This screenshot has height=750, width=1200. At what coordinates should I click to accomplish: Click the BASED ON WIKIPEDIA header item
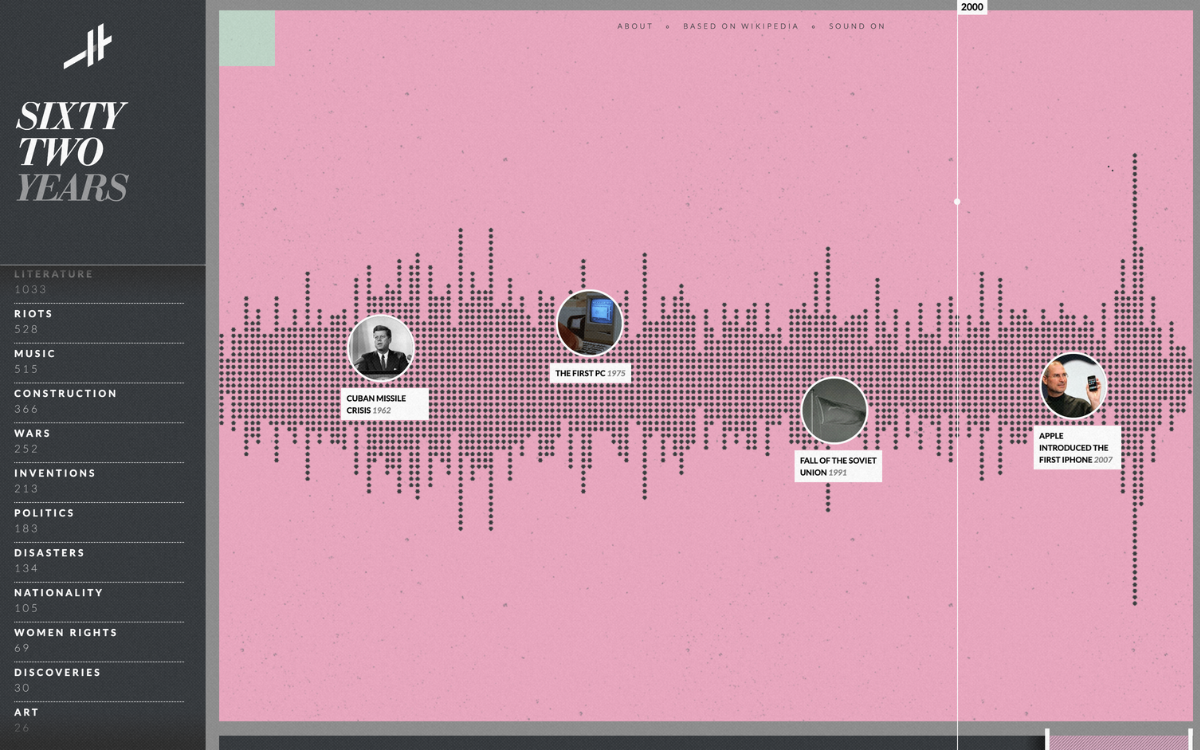[x=741, y=26]
